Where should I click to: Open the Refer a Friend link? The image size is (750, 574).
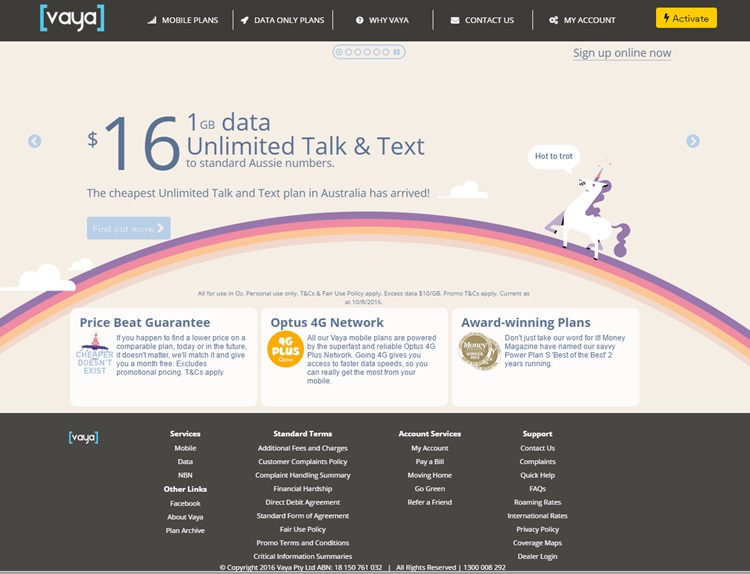(x=430, y=502)
